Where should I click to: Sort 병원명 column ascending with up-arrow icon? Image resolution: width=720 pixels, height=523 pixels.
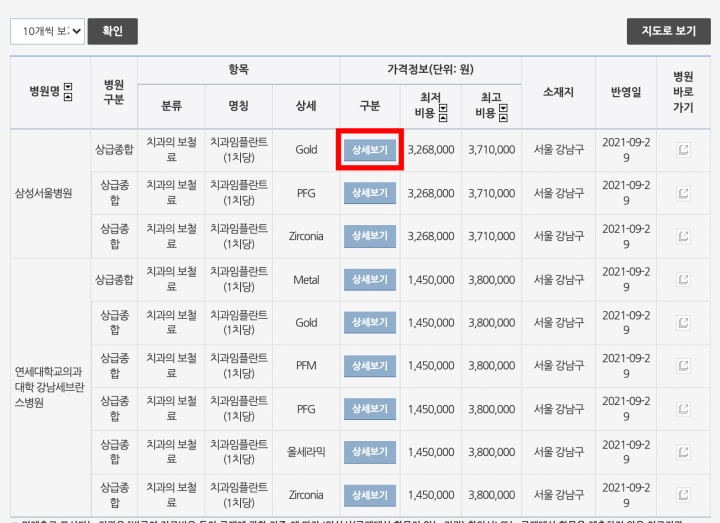point(68,96)
